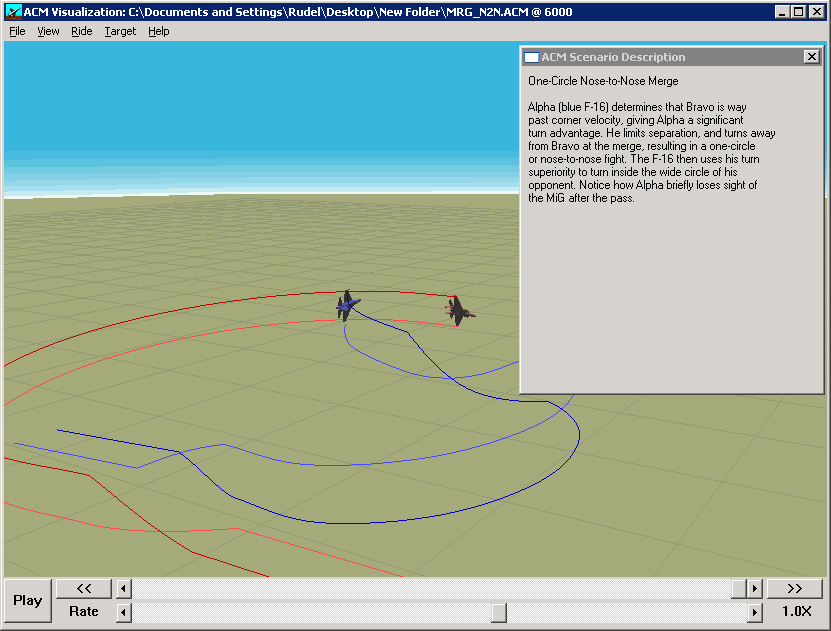
Task: Open the File menu
Action: [x=17, y=31]
